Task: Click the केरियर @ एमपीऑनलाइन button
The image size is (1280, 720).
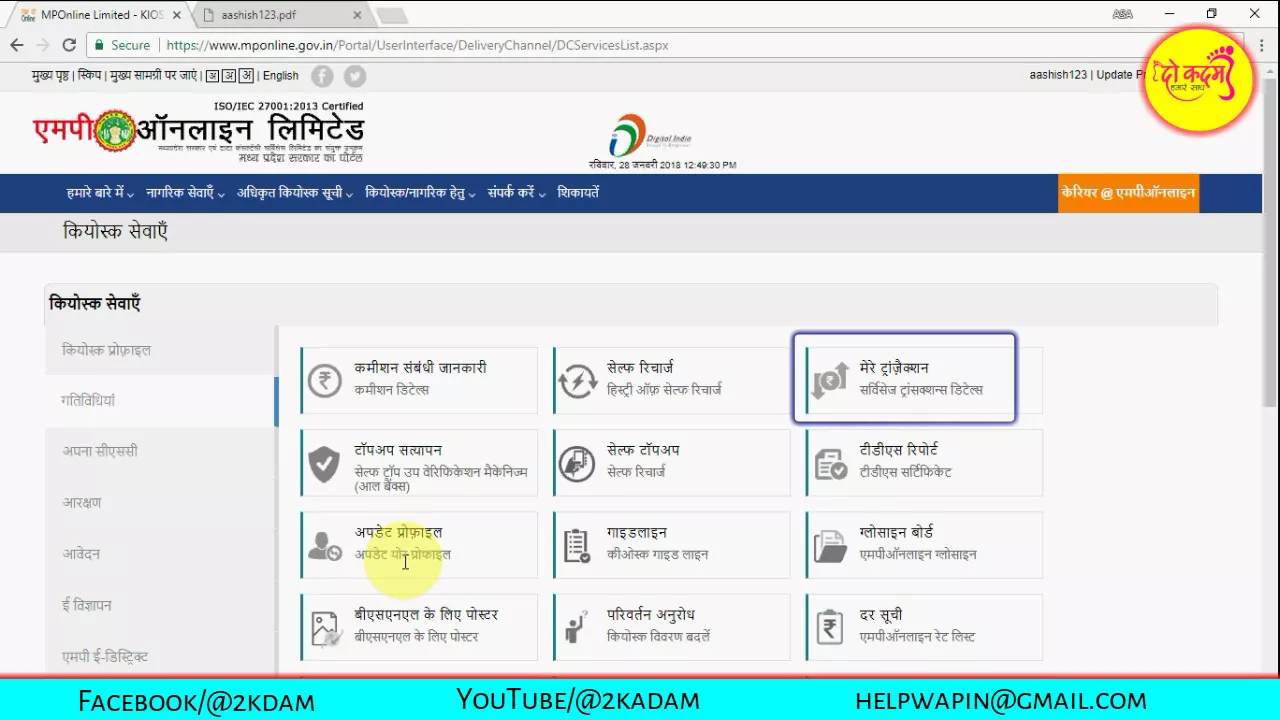Action: pyautogui.click(x=1128, y=193)
